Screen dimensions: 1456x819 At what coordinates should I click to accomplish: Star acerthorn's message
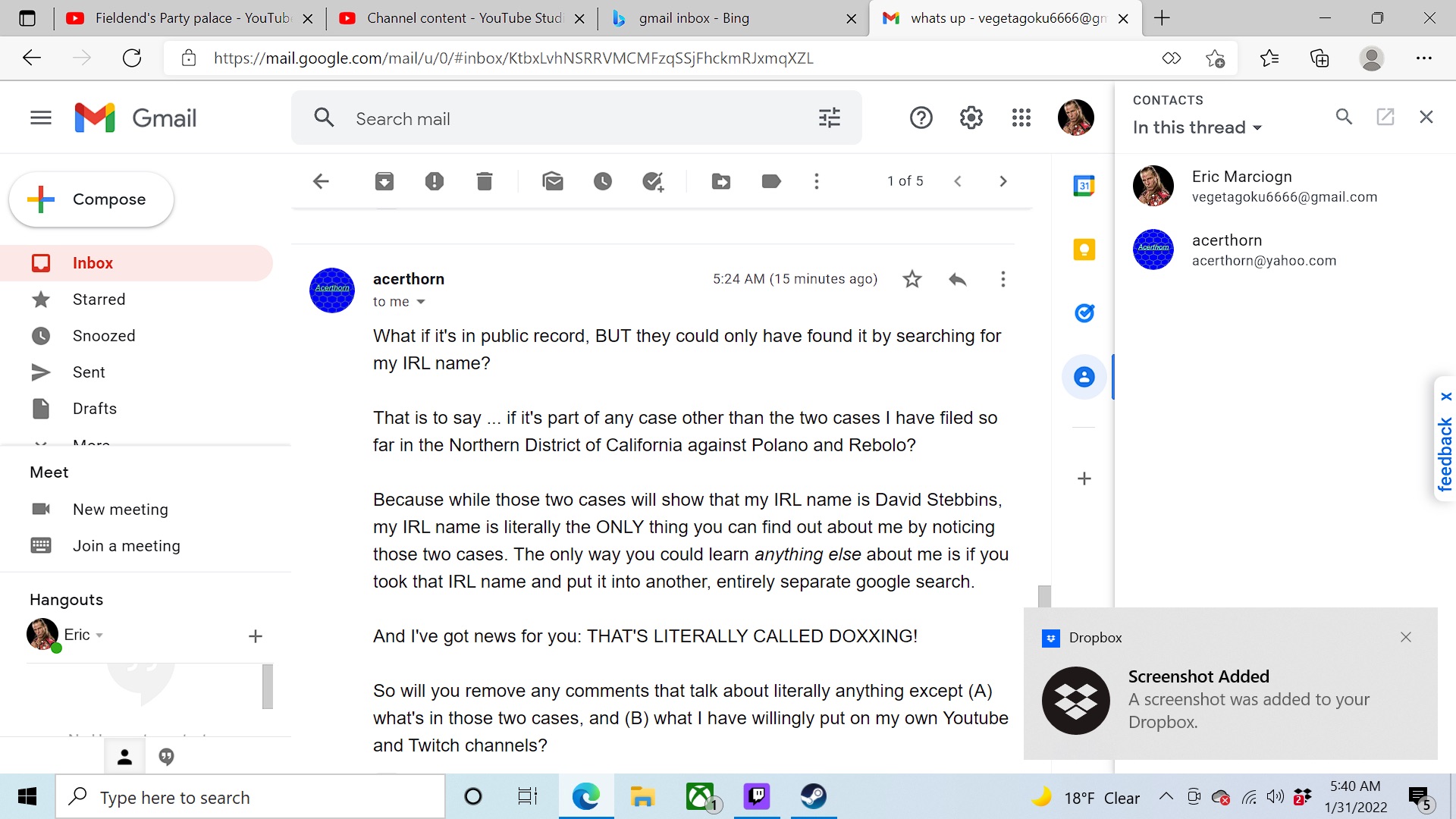click(x=912, y=279)
